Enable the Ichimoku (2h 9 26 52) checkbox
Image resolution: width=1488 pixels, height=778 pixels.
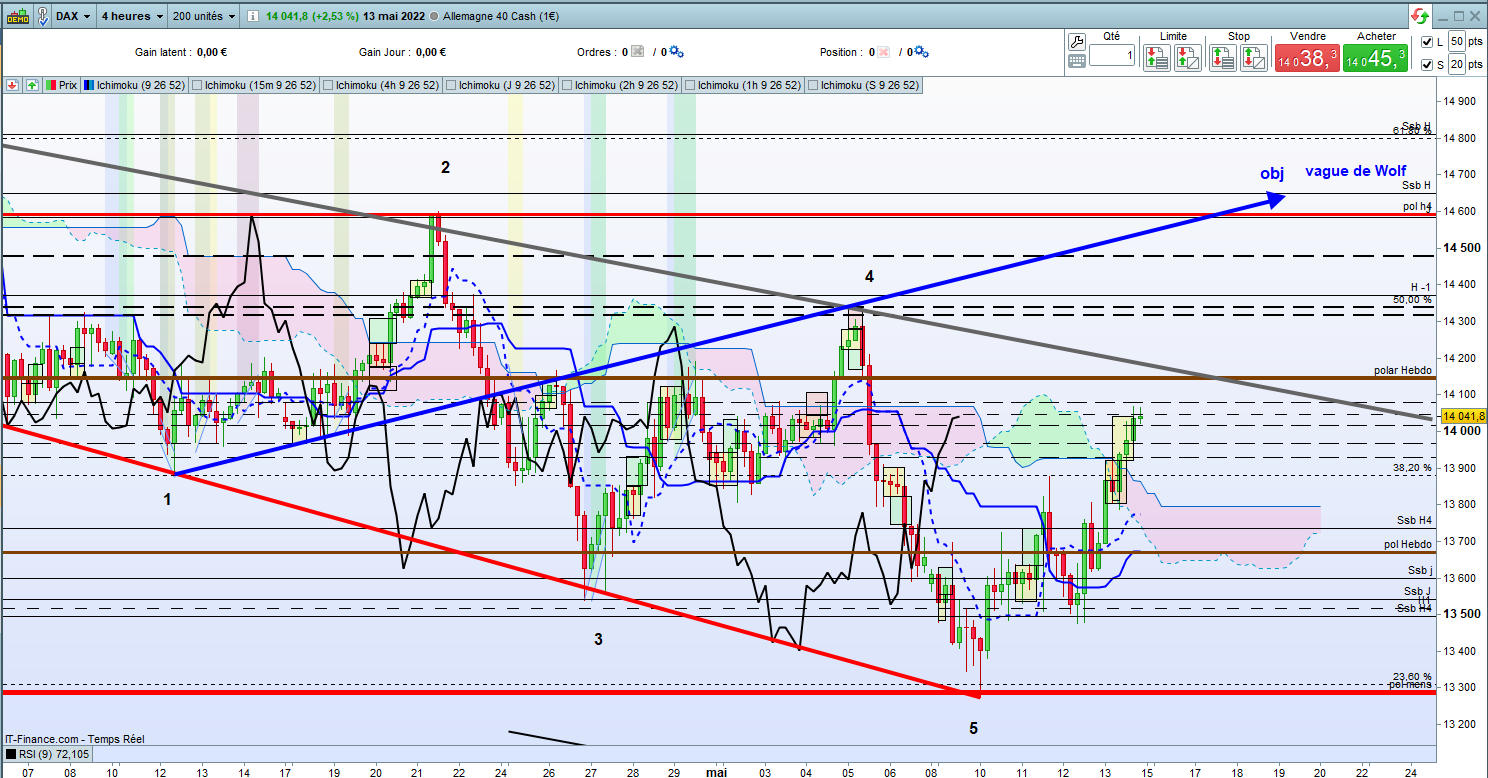tap(568, 85)
